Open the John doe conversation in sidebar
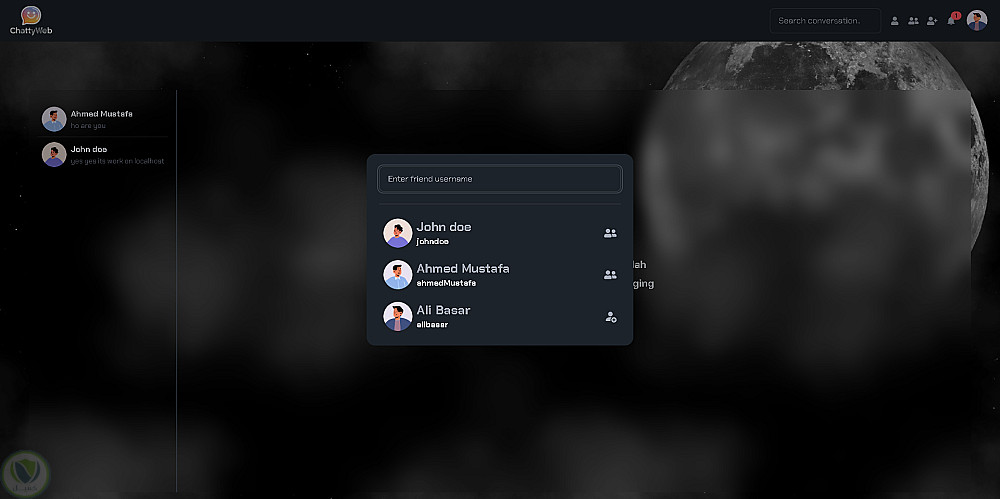This screenshot has width=1000, height=499. (x=103, y=154)
